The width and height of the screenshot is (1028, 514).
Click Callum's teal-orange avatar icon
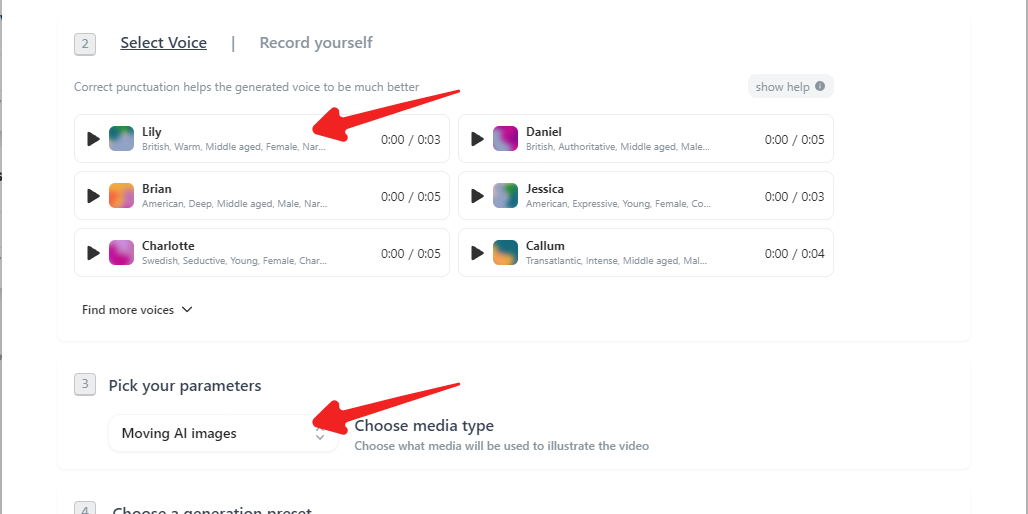pyautogui.click(x=506, y=253)
